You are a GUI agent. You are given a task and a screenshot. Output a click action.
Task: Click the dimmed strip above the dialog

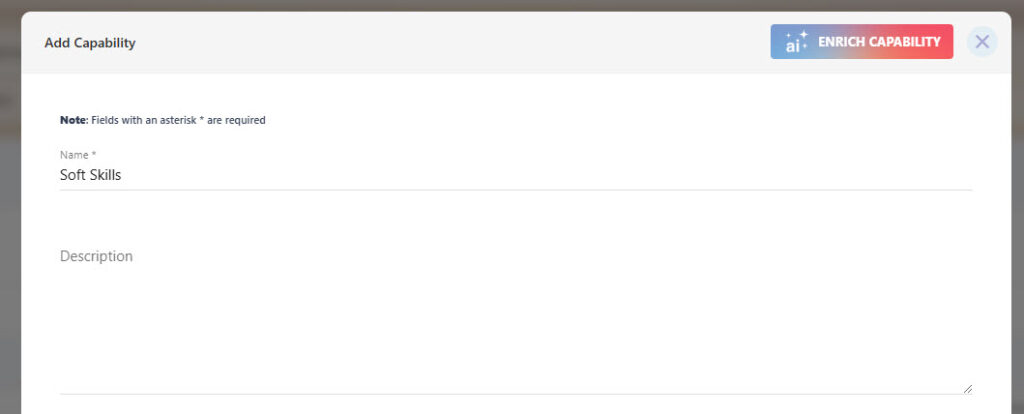[512, 5]
